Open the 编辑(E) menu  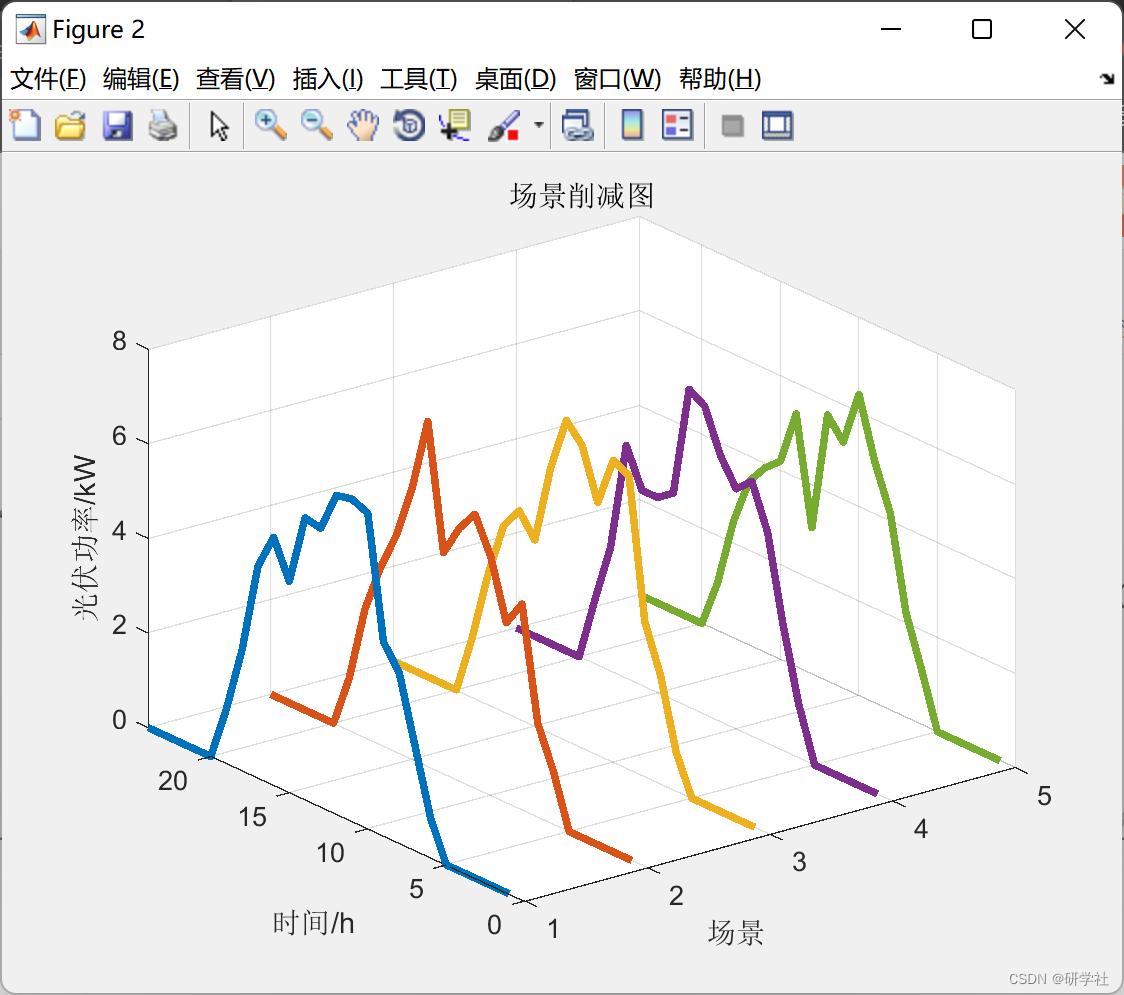pos(141,79)
